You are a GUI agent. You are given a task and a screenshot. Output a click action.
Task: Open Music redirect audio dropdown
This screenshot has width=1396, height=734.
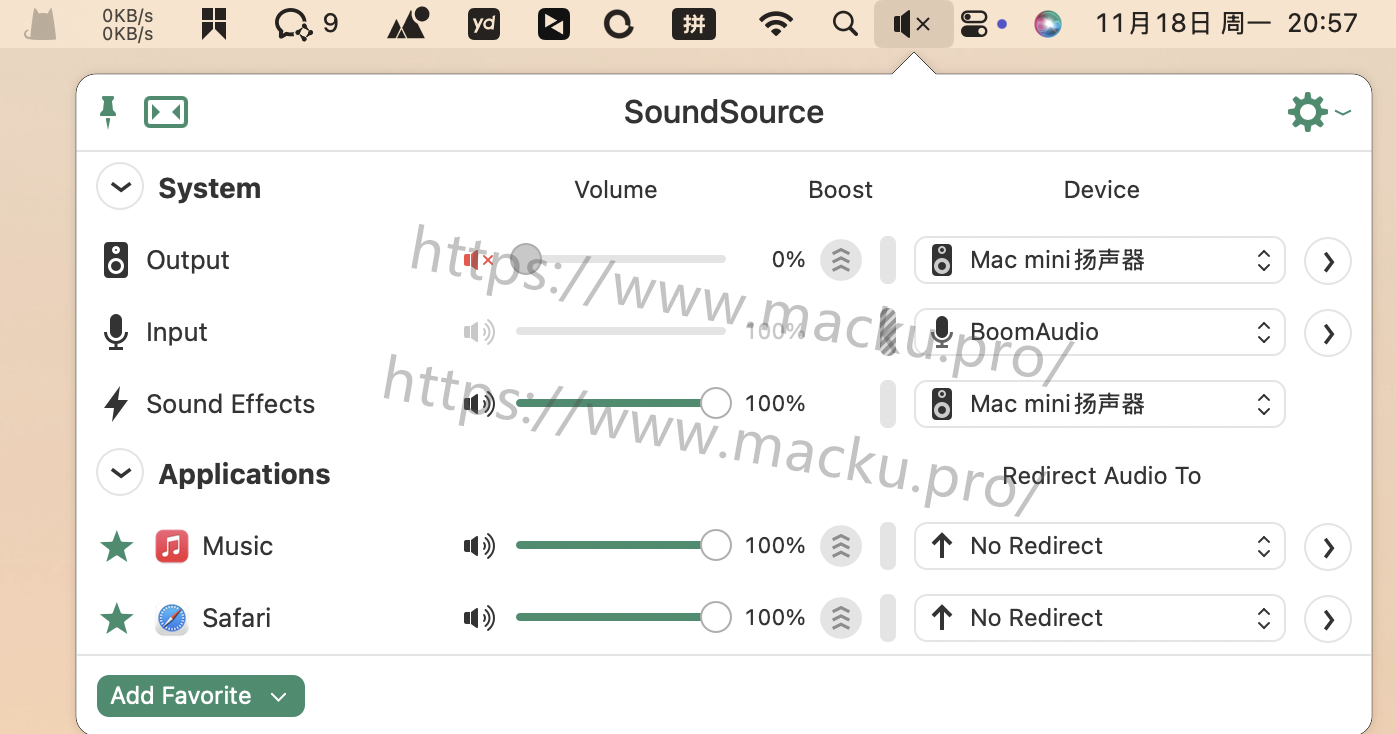tap(1100, 546)
